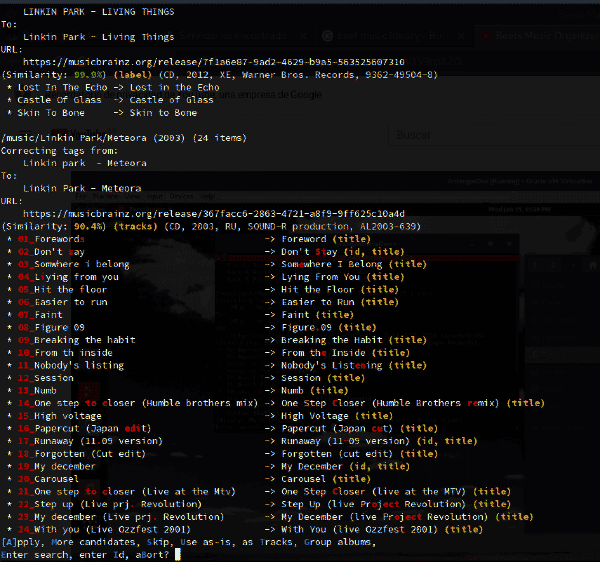Screen dimensions: 600x562
Task: Click the background YouTube 'Buscar' search field
Action: click(494, 135)
